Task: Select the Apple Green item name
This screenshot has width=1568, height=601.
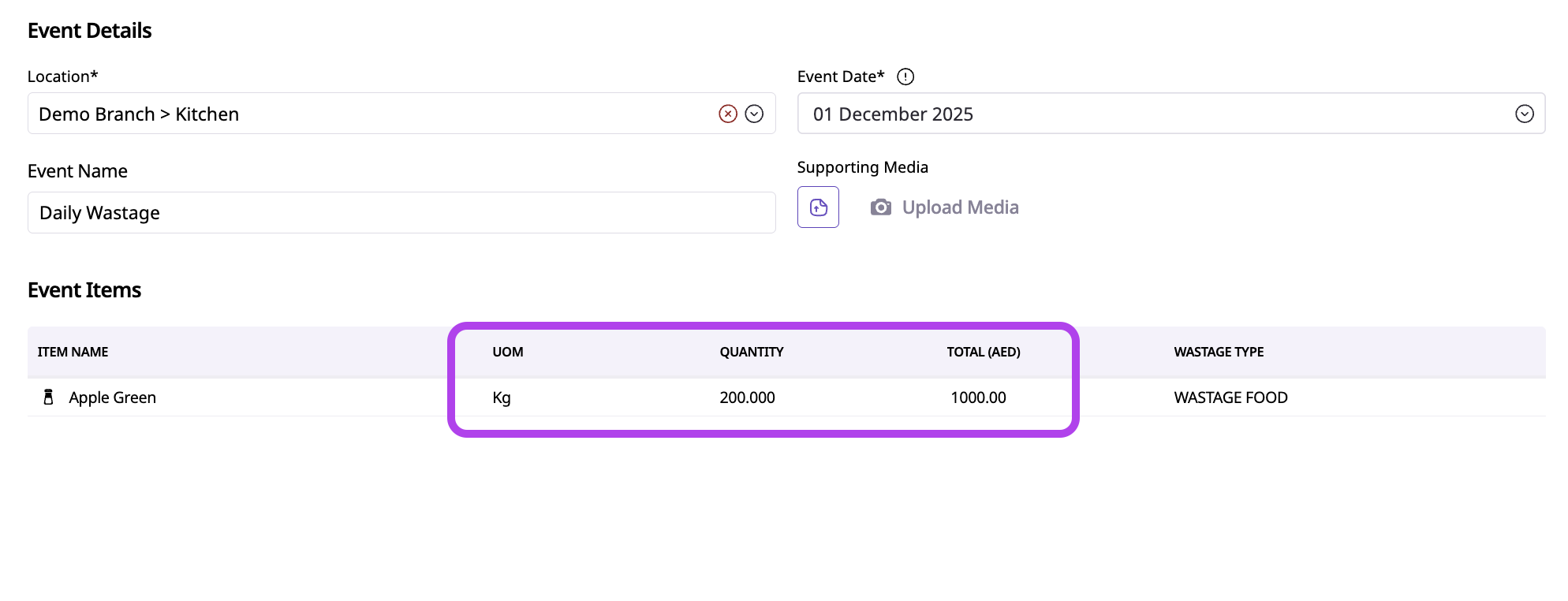Action: click(x=112, y=398)
